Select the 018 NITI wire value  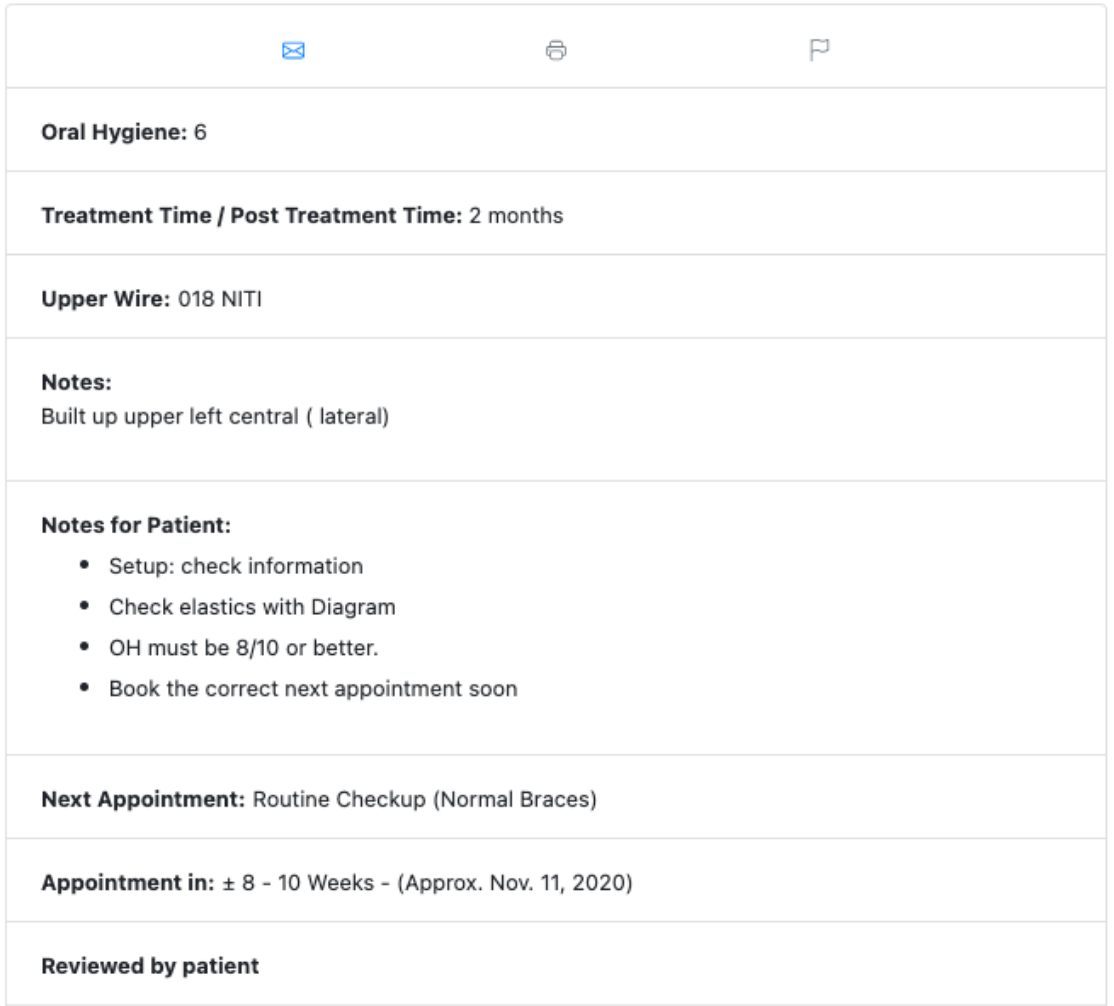tap(220, 299)
